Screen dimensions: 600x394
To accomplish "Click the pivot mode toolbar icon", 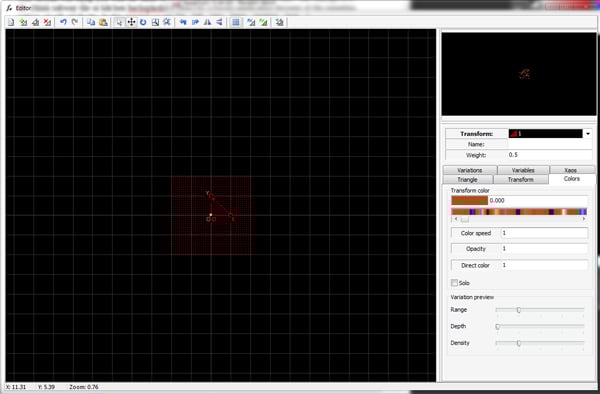I will [167, 22].
